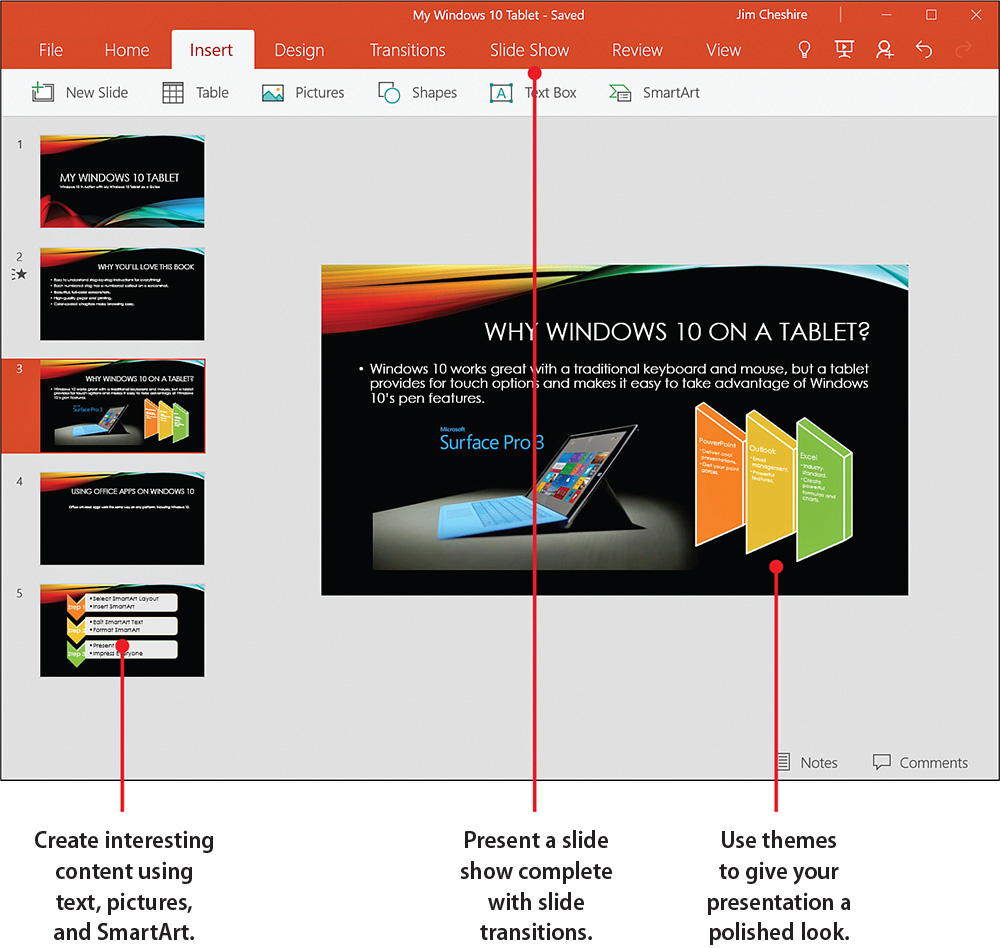Select slide 5 SmartArt steps thumbnail
The image size is (1000, 948).
[122, 630]
